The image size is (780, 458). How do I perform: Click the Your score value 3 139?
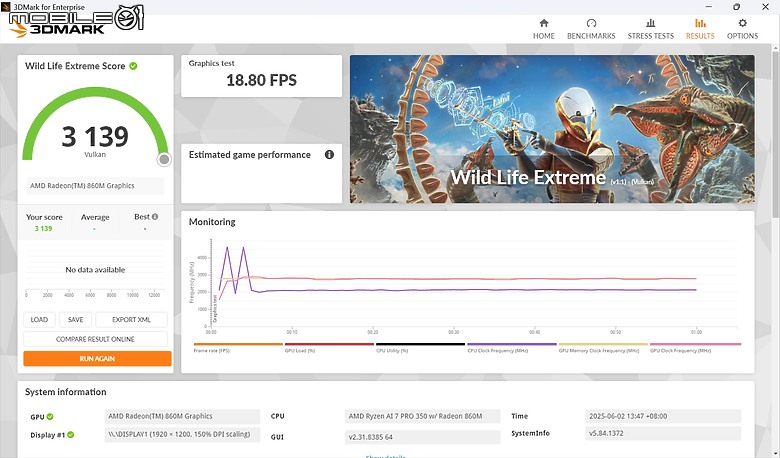pyautogui.click(x=43, y=229)
